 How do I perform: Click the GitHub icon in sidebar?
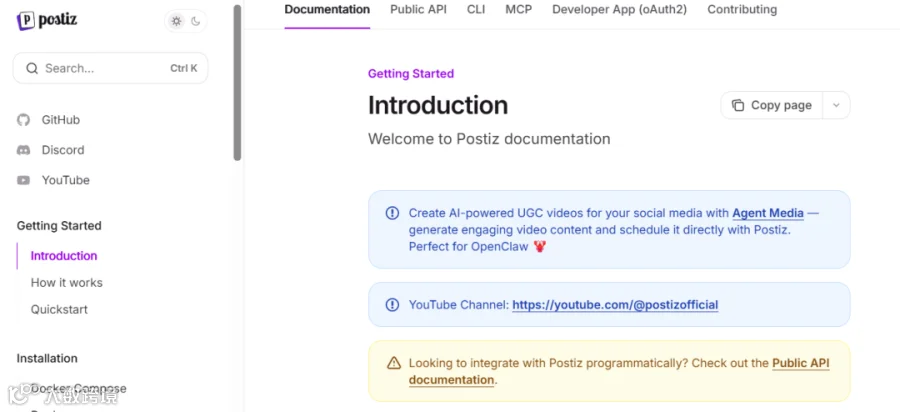24,120
